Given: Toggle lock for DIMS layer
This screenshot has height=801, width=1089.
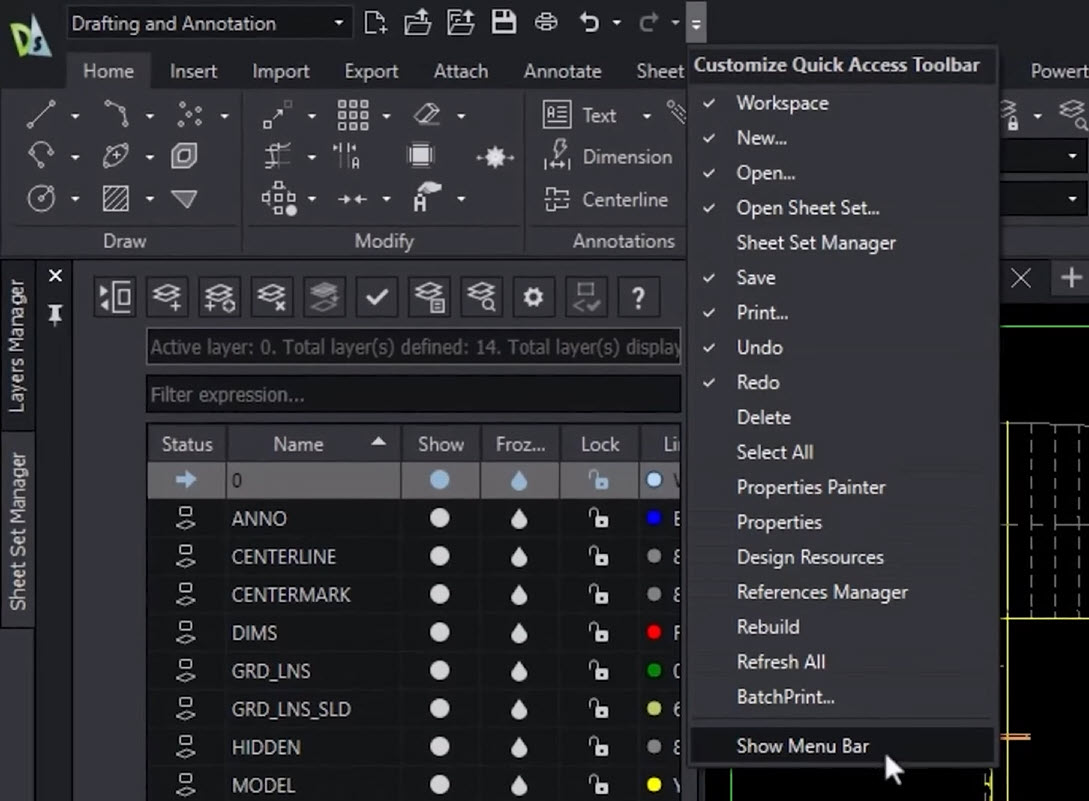Looking at the screenshot, I should [599, 633].
